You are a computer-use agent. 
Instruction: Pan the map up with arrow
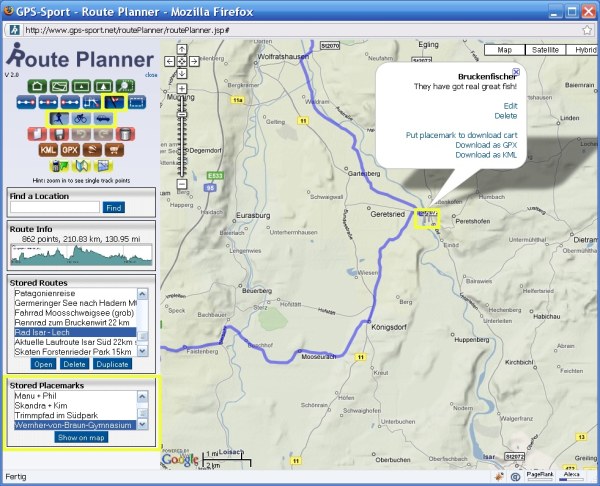click(x=182, y=49)
